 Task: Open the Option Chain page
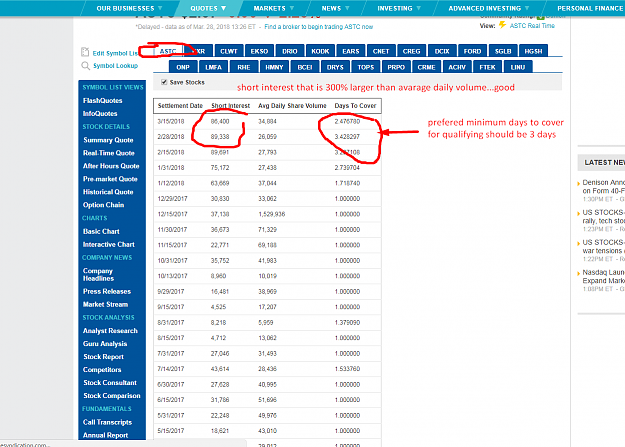(x=104, y=205)
